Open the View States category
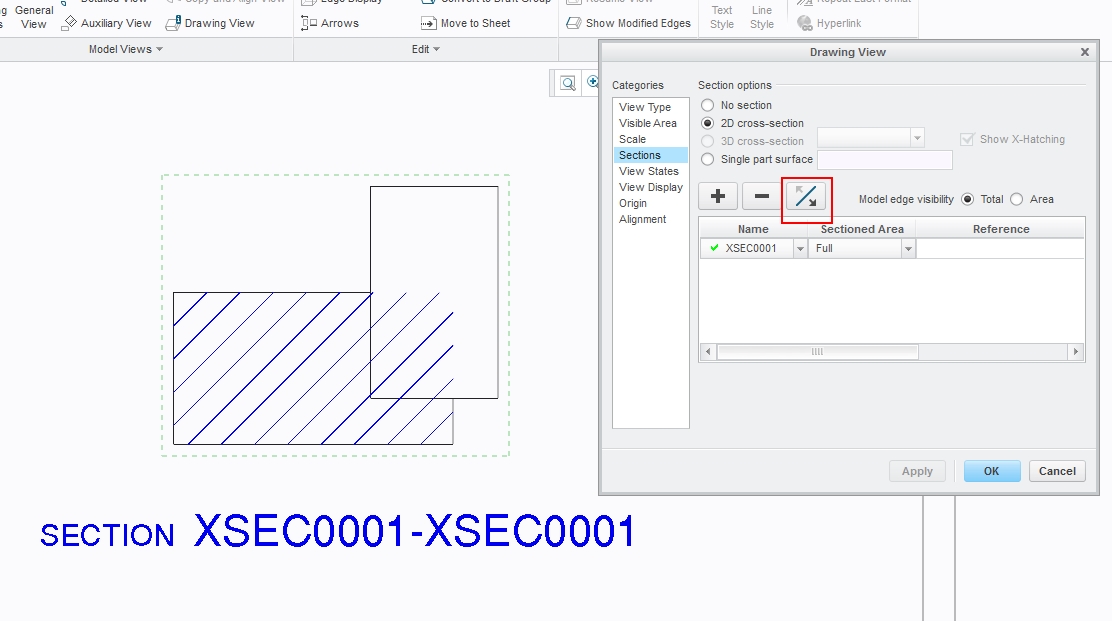The width and height of the screenshot is (1112, 621). point(648,172)
